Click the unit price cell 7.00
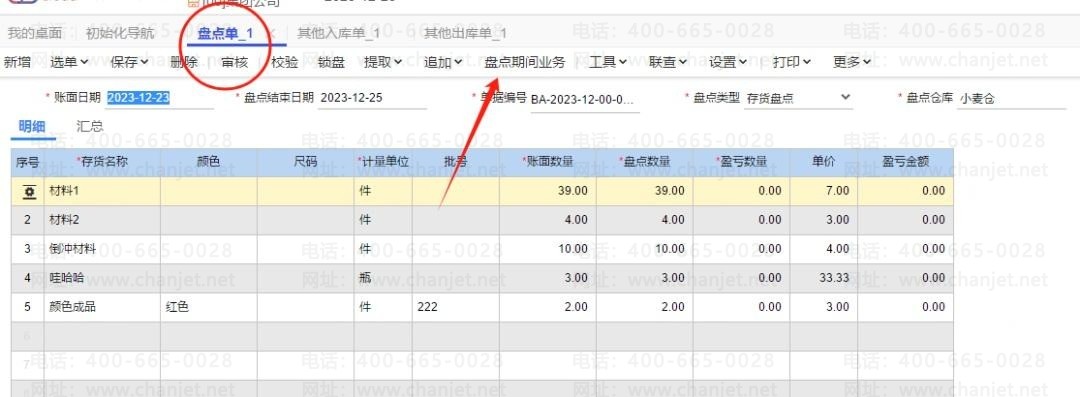The width and height of the screenshot is (1081, 397). (x=824, y=191)
